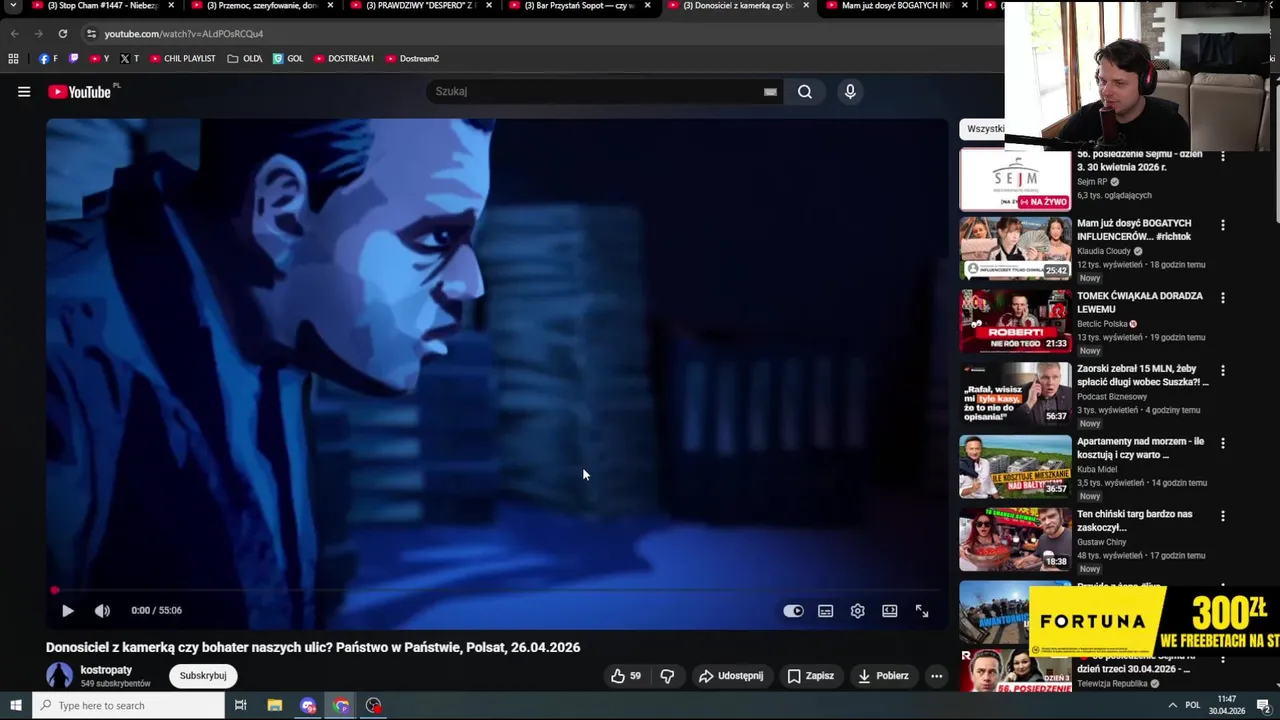Open the kostropaty channel name link
The image size is (1280, 720).
coord(106,670)
